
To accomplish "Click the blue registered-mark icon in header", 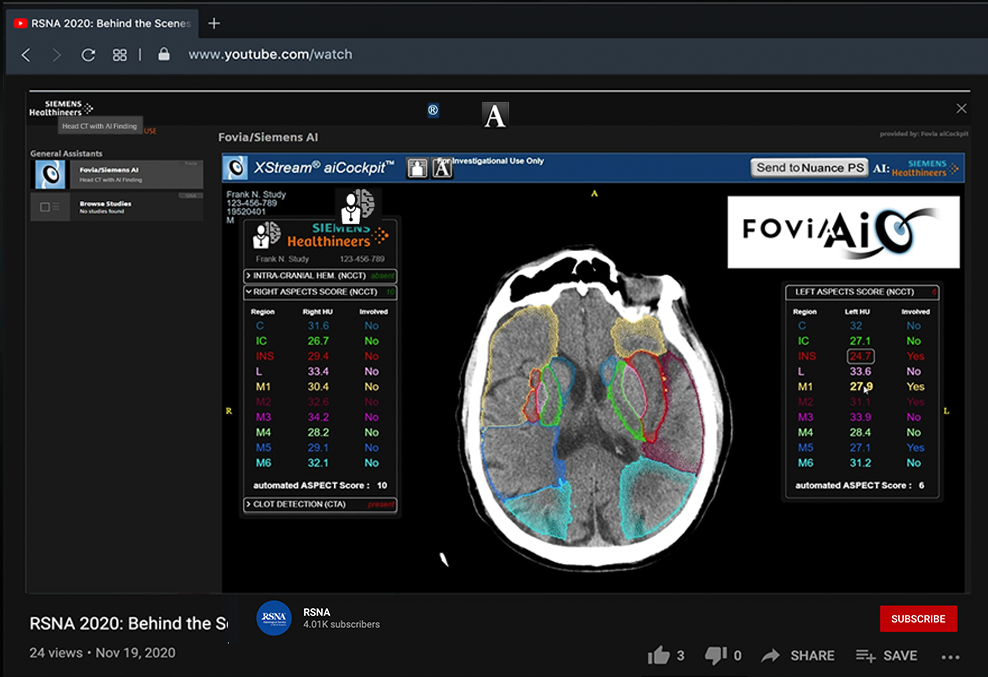I will (433, 110).
